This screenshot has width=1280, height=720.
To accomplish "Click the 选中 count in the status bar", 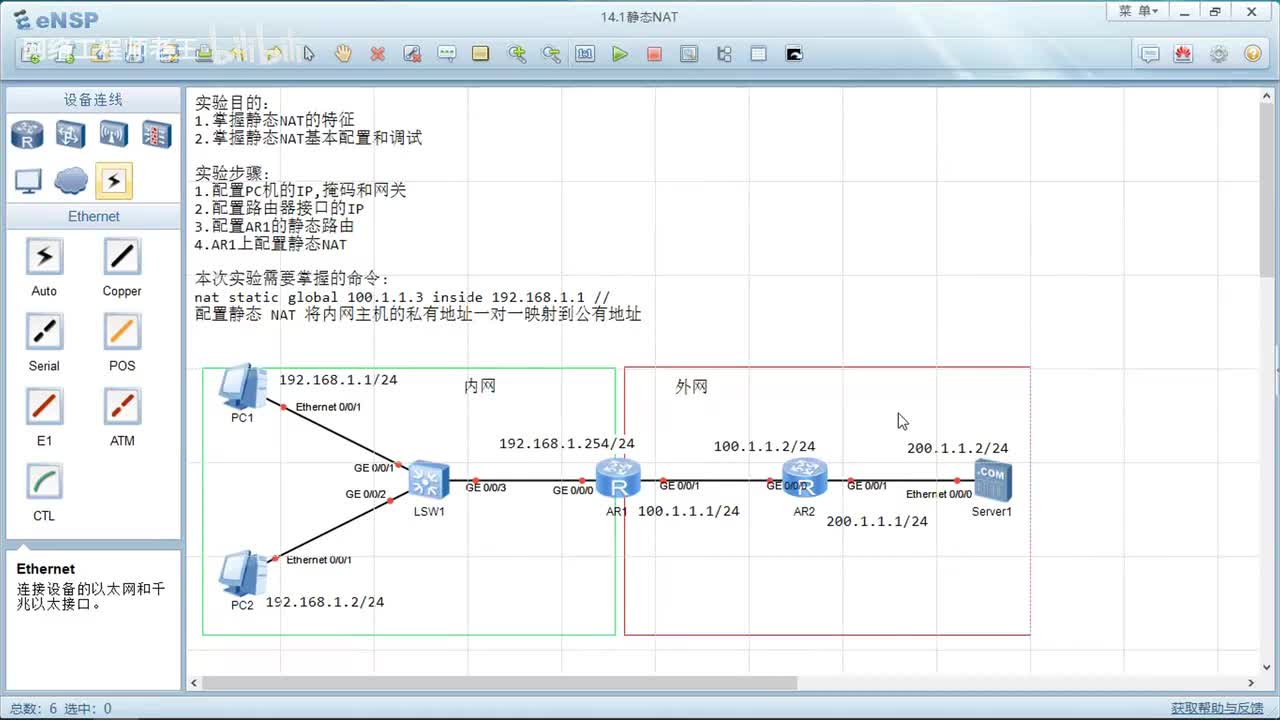I will click(88, 709).
